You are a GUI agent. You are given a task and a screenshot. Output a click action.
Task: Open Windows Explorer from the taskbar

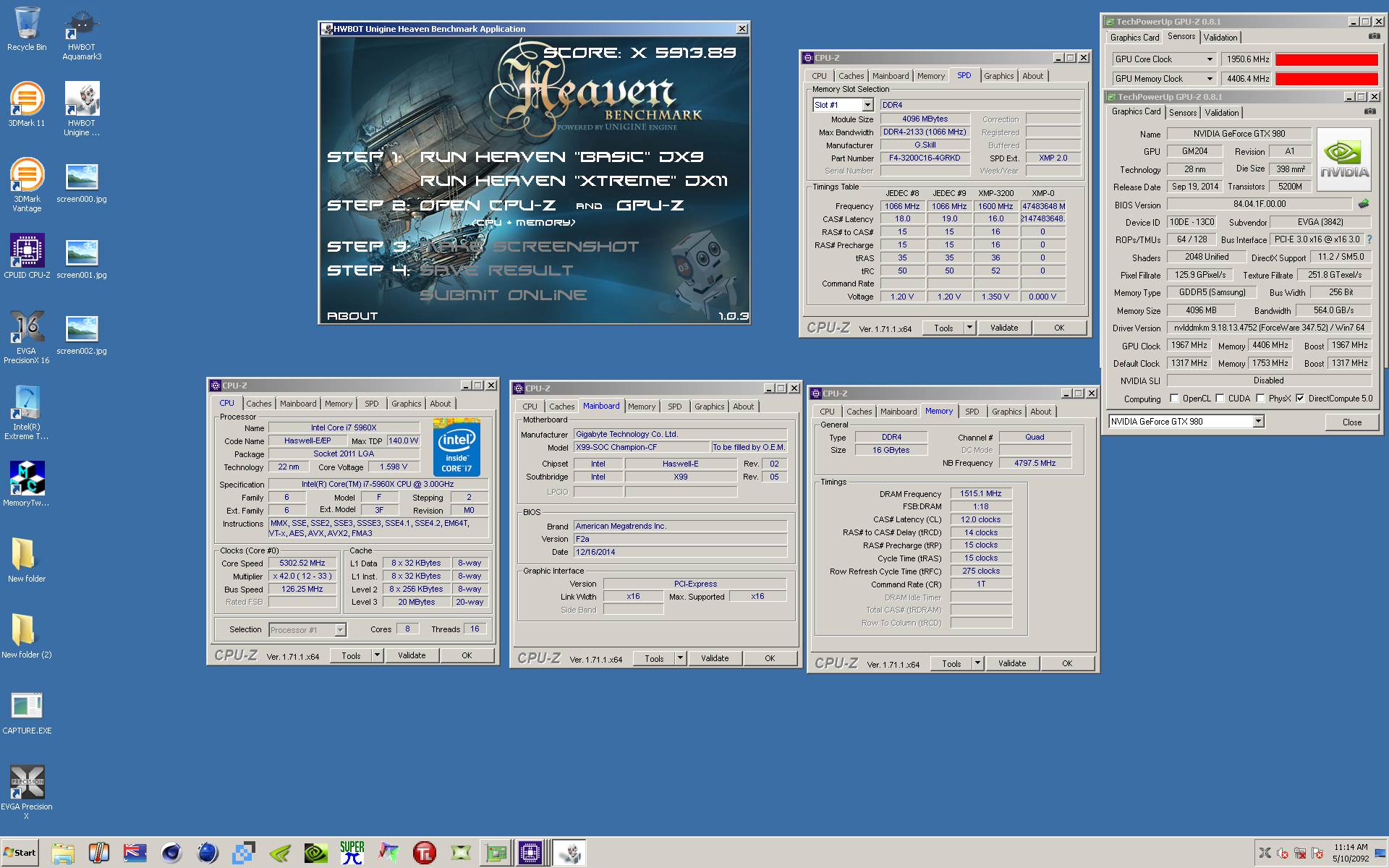pos(63,853)
